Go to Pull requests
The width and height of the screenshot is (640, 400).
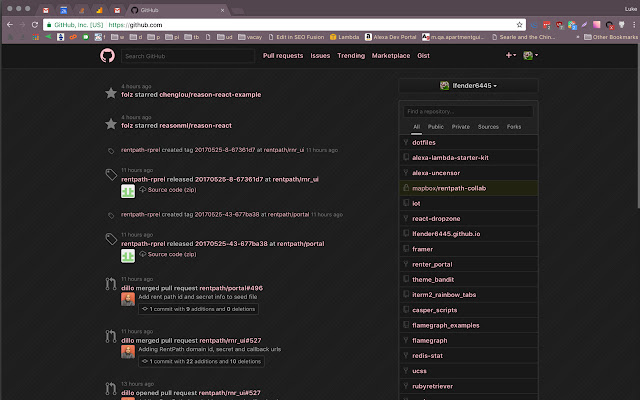(x=283, y=56)
